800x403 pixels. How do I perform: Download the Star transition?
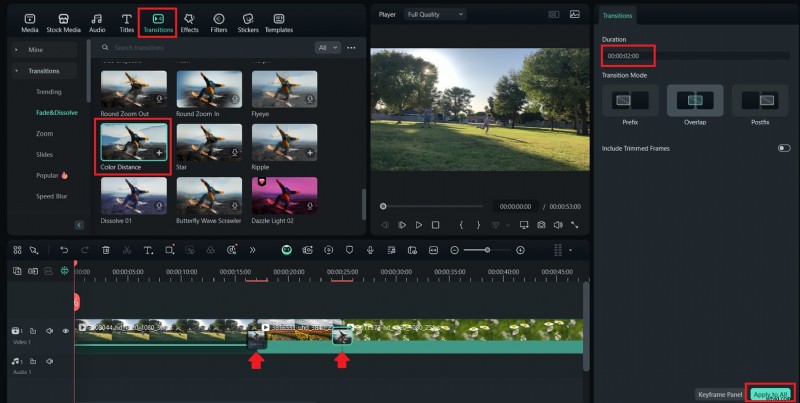[x=235, y=153]
